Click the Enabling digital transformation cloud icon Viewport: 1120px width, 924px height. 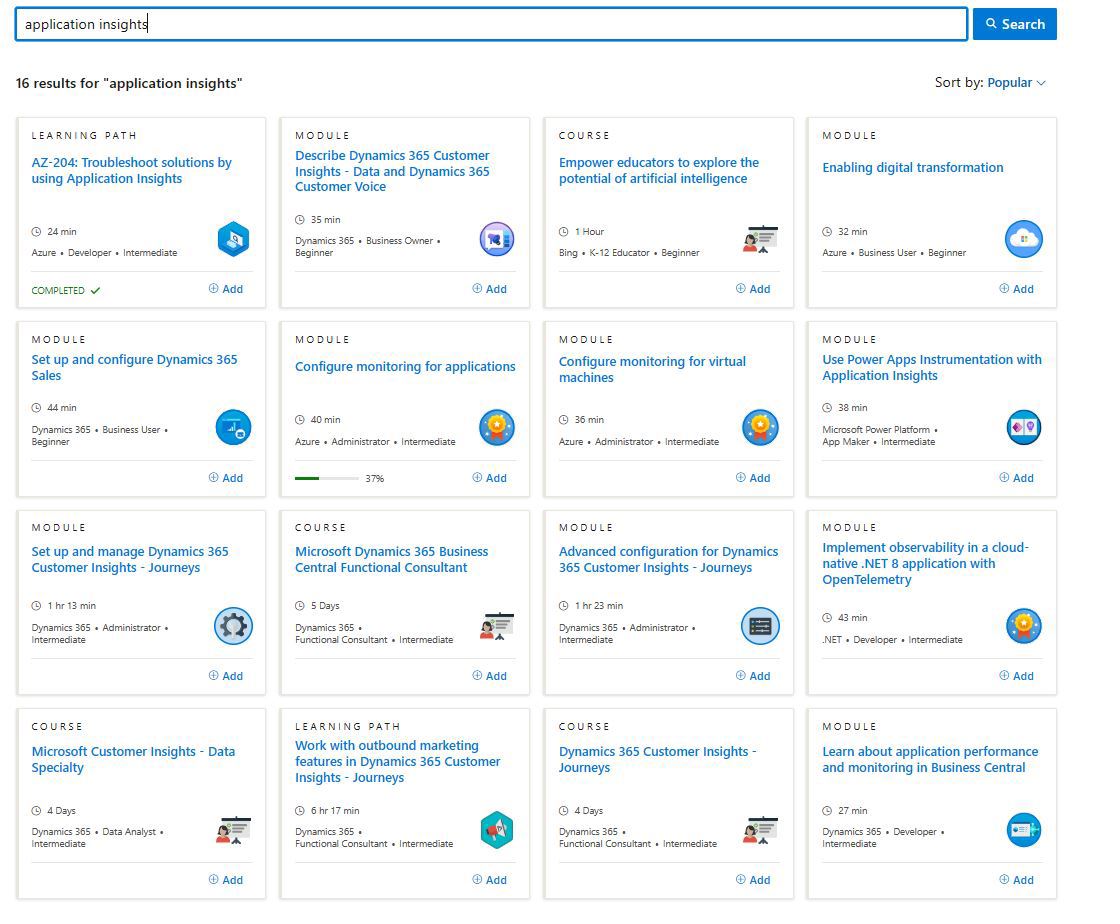point(1024,239)
